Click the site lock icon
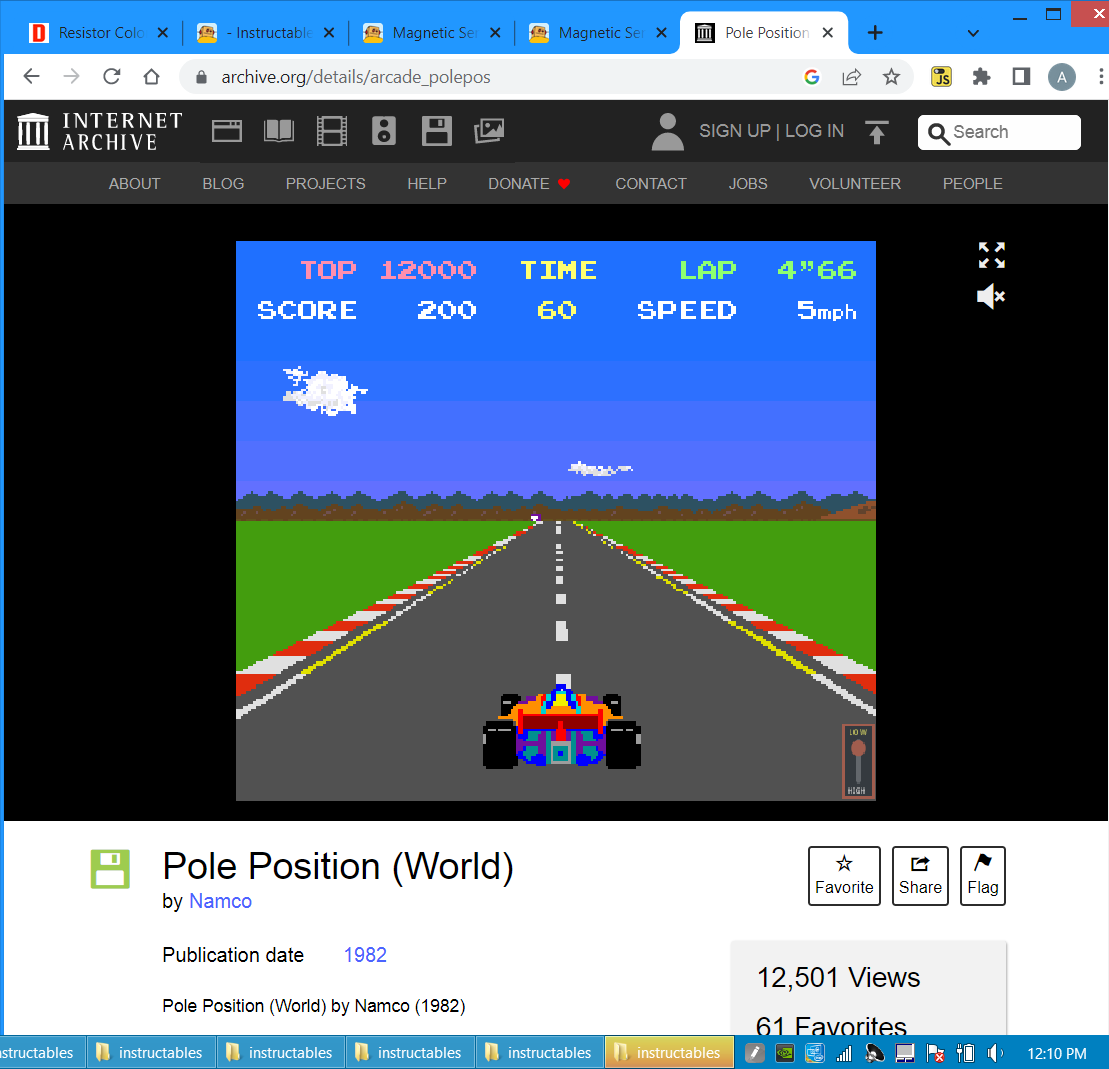This screenshot has width=1109, height=1069. (202, 77)
